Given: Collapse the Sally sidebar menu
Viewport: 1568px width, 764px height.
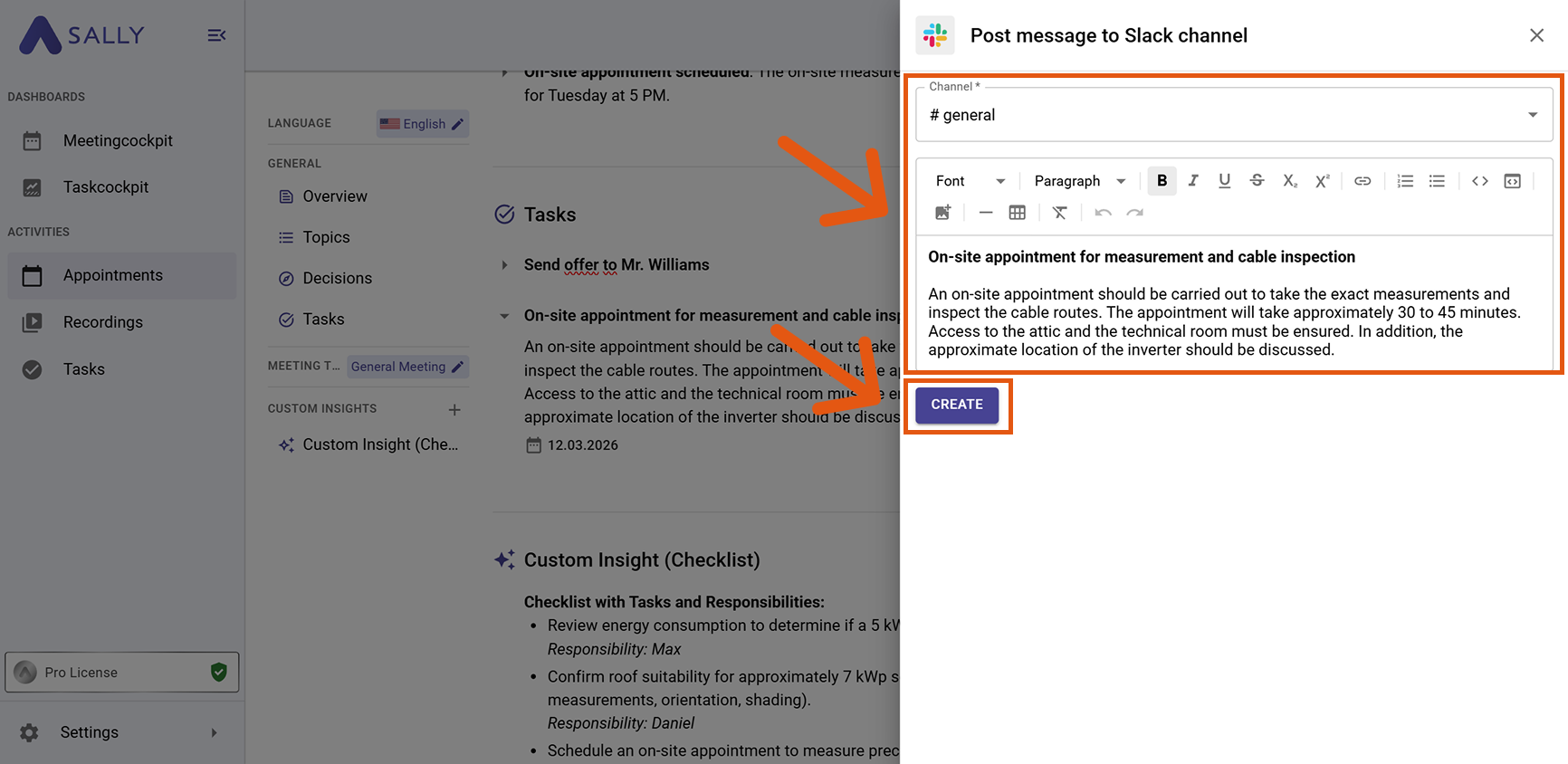Looking at the screenshot, I should (216, 35).
